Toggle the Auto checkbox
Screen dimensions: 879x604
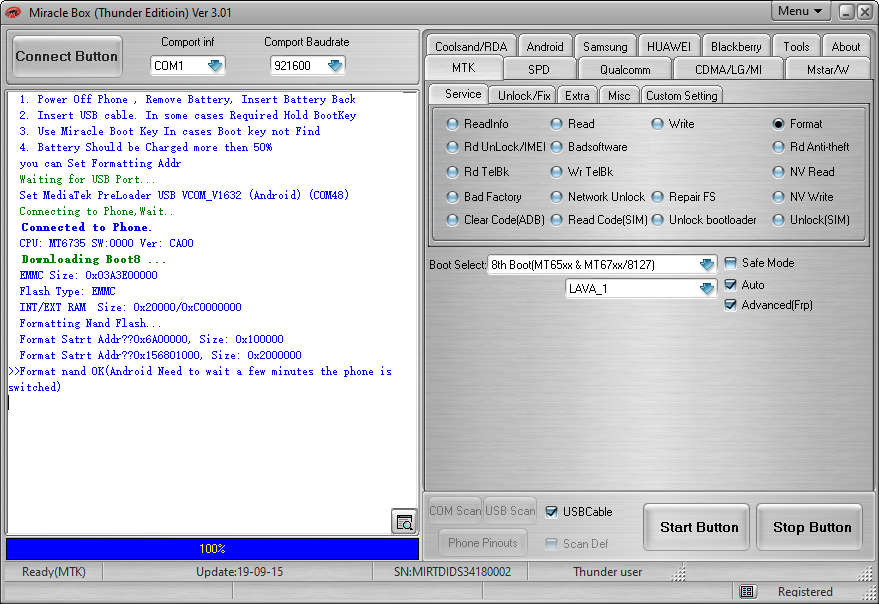(730, 285)
